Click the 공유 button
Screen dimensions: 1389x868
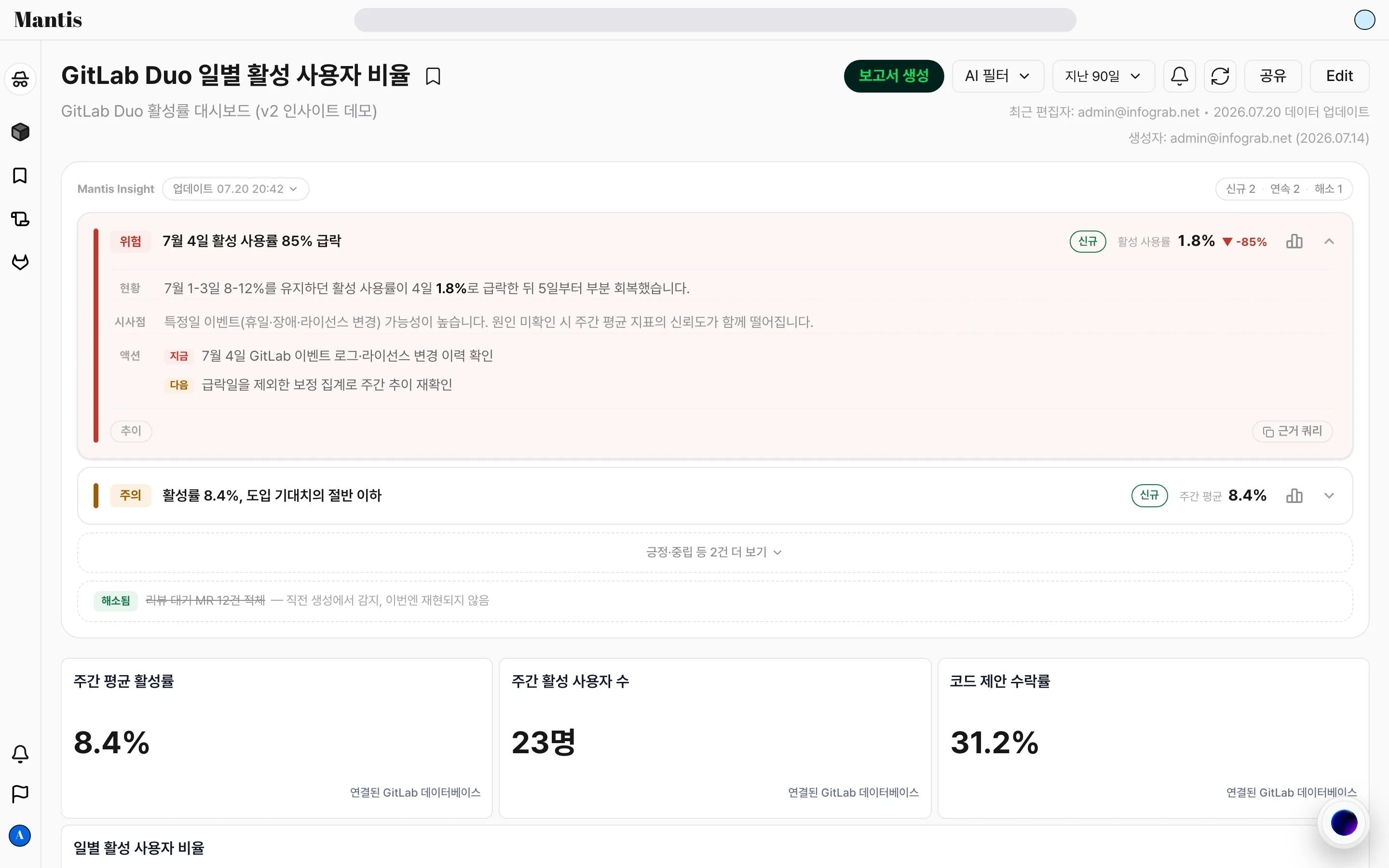click(x=1272, y=76)
